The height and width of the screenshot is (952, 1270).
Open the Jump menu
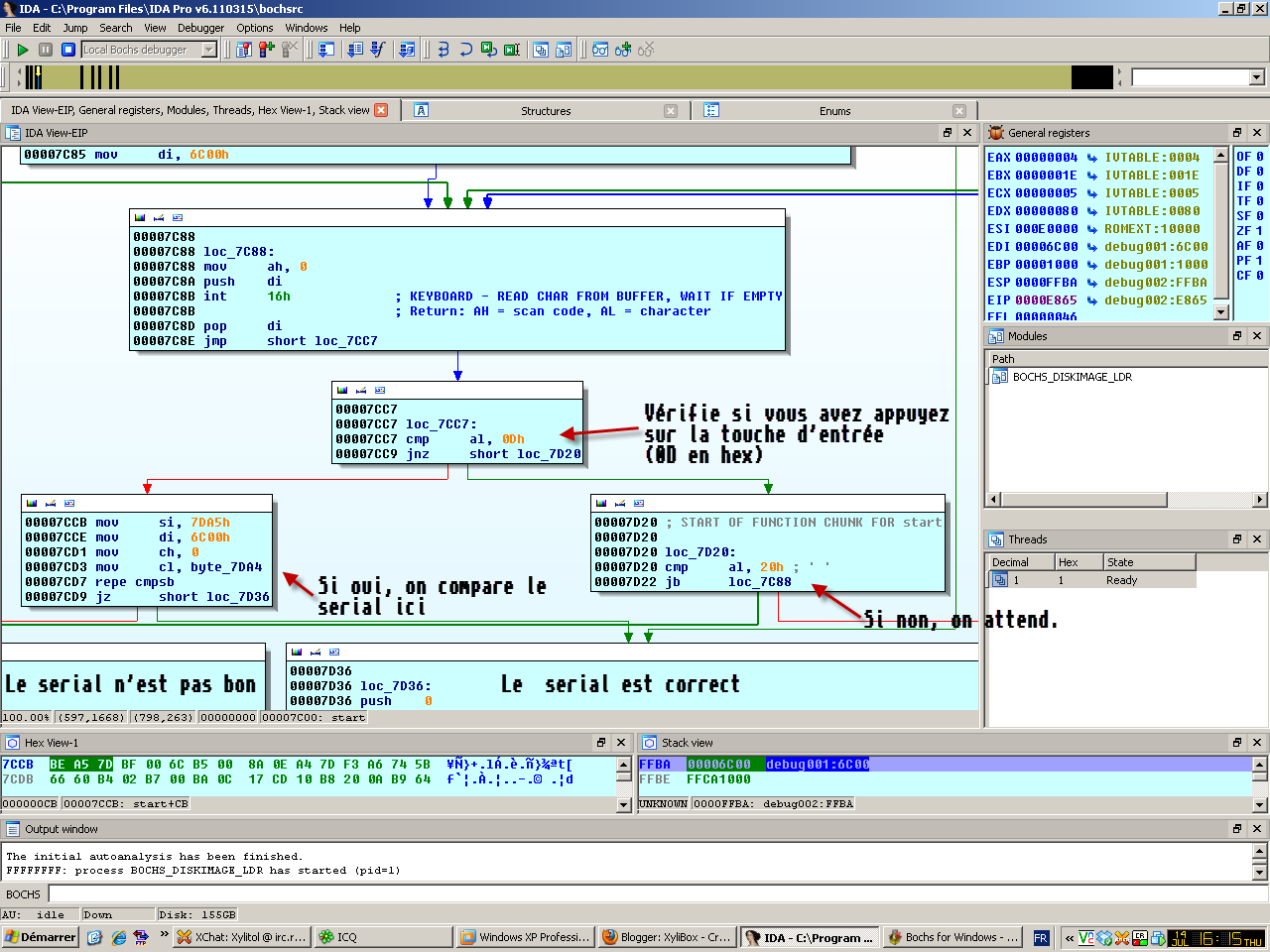tap(75, 28)
